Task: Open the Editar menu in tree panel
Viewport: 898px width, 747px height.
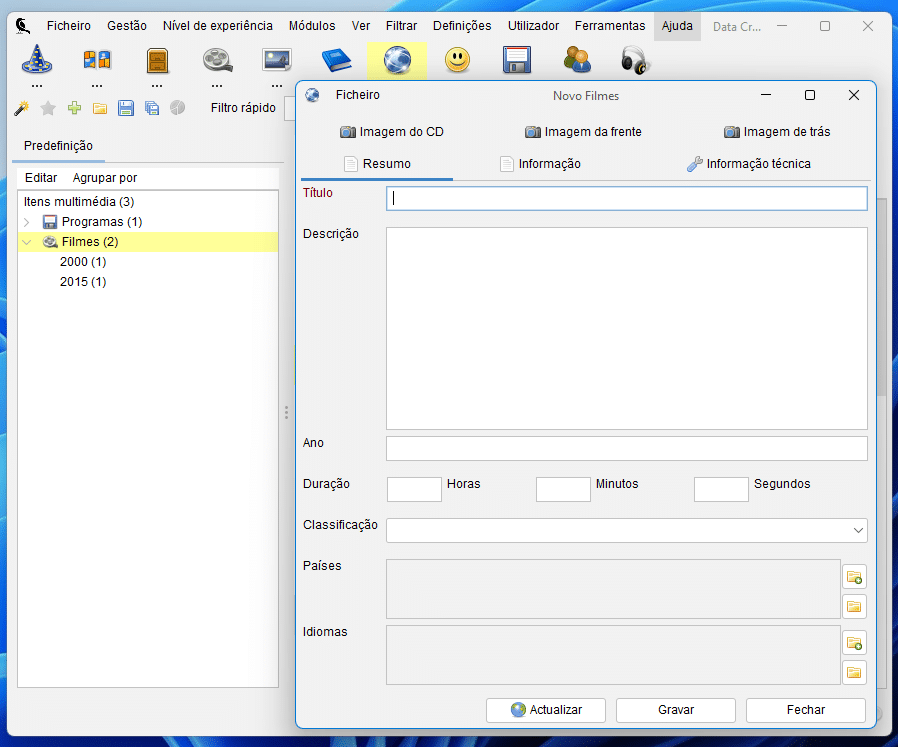Action: 41,178
